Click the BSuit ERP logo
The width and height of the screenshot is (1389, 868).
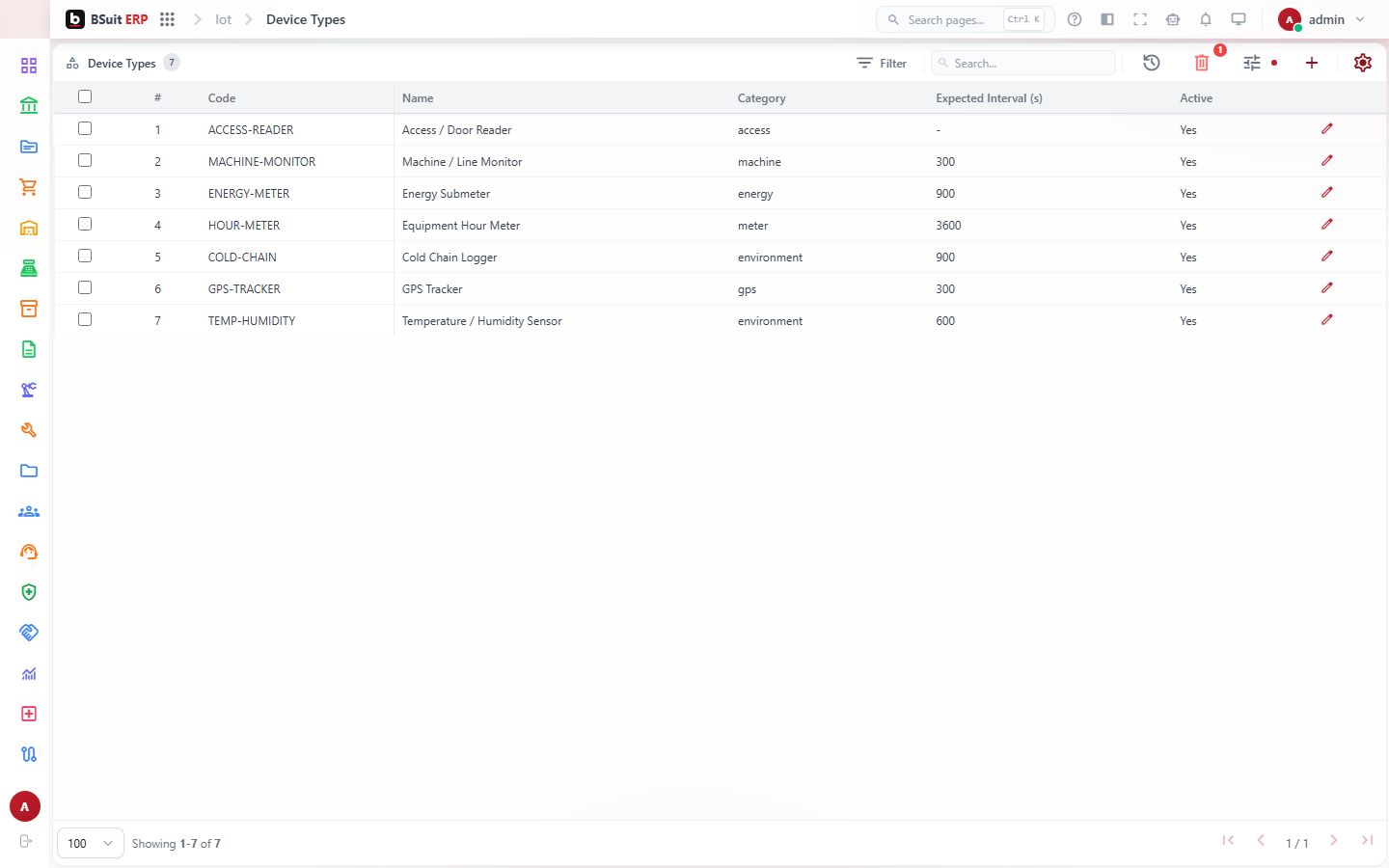(x=106, y=19)
